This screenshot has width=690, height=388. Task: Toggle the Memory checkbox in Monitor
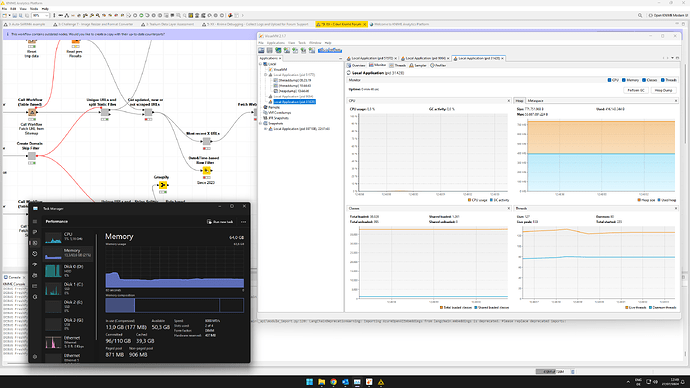click(624, 80)
